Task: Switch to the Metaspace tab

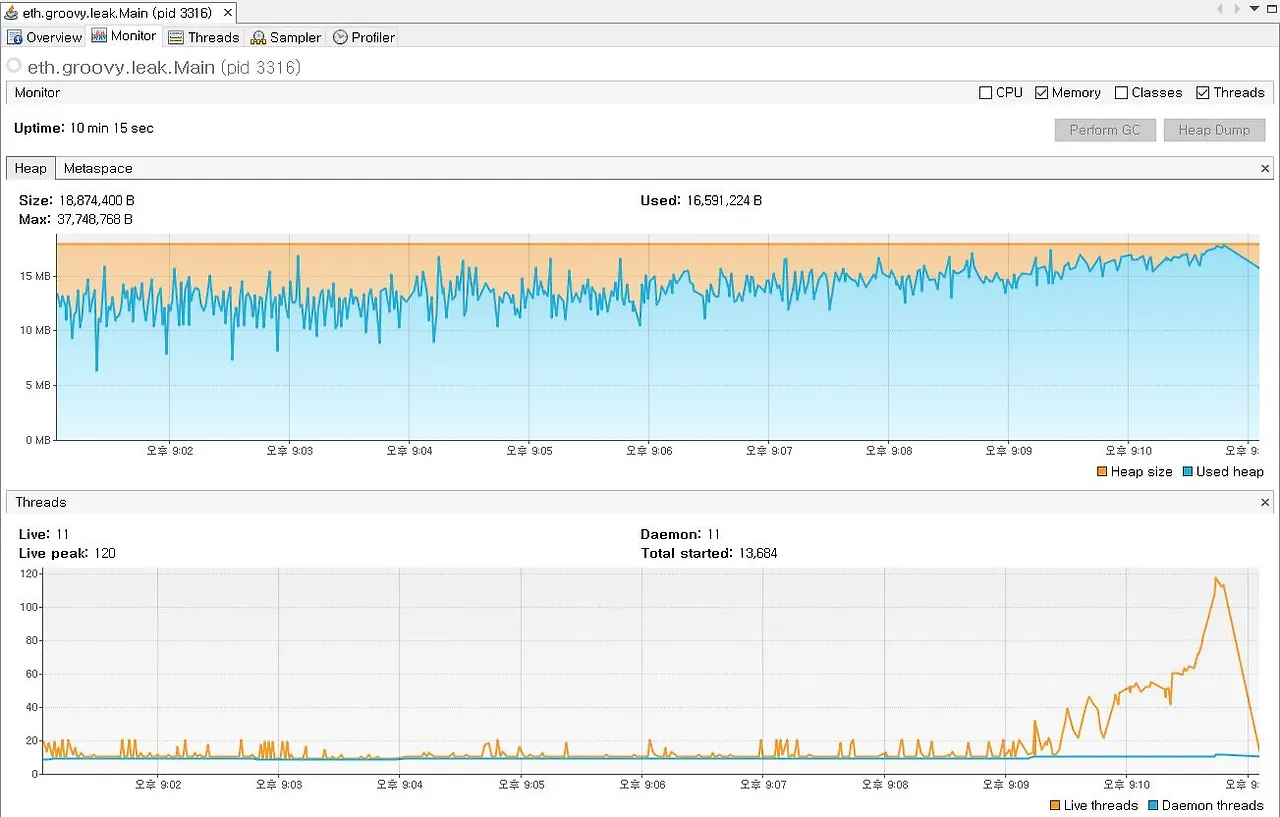Action: (x=98, y=168)
